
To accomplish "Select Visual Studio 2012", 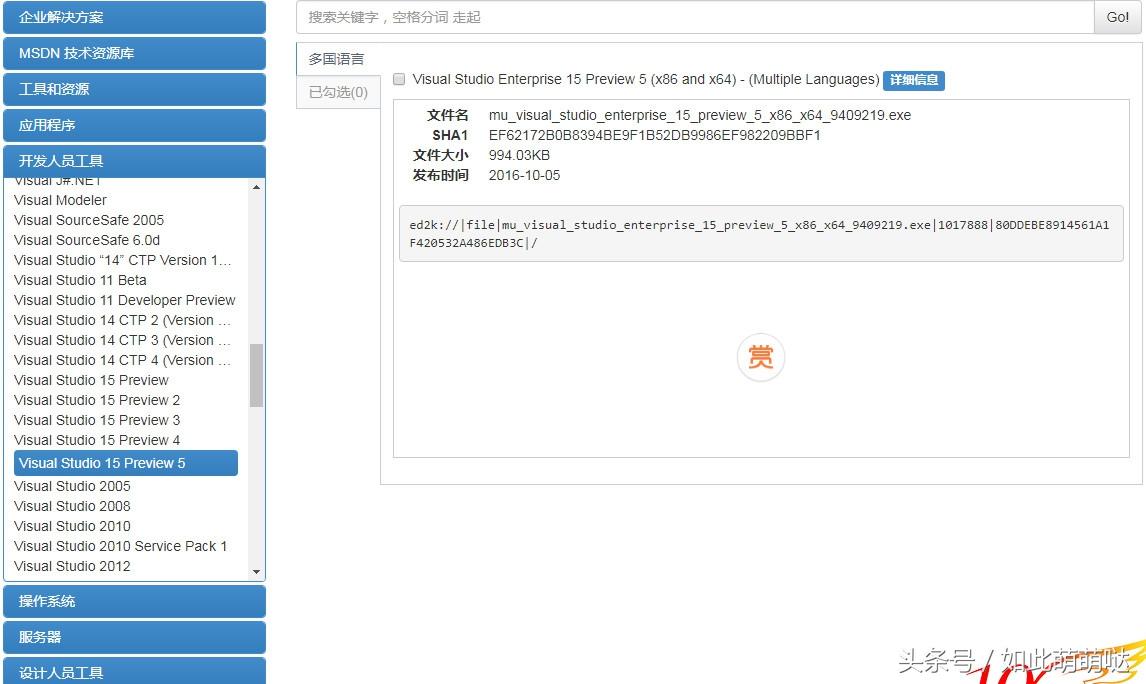I will [x=72, y=566].
